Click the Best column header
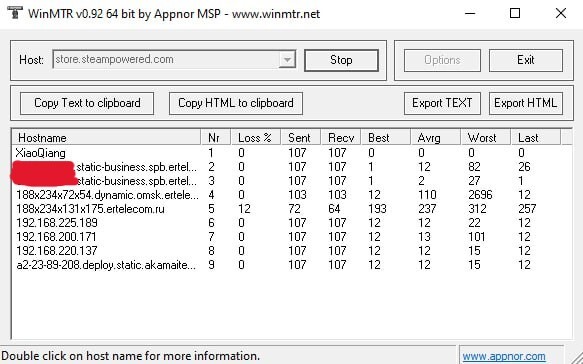583x364 pixels. pos(386,138)
